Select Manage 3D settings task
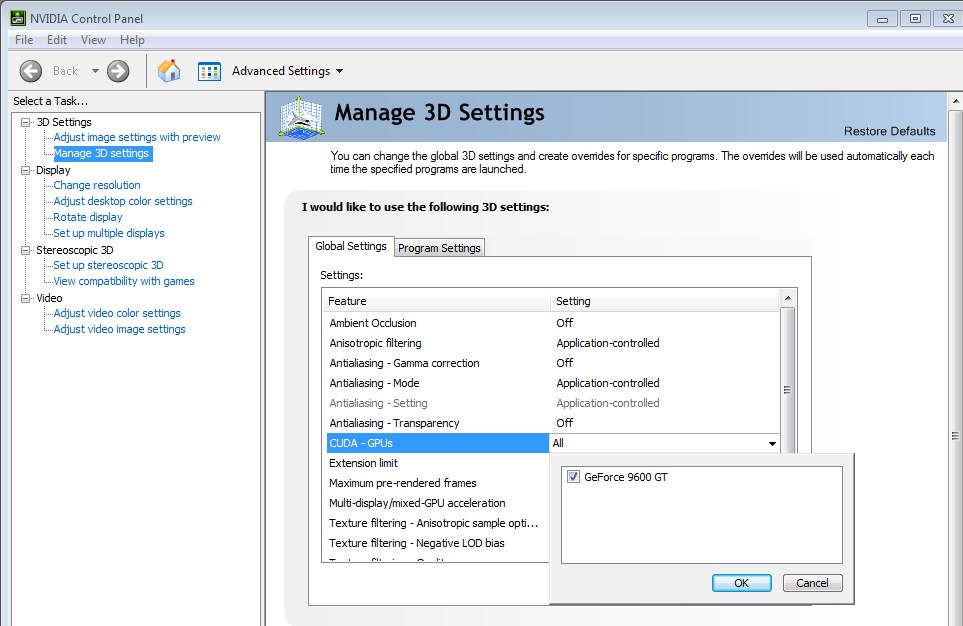Viewport: 963px width, 626px height. 101,153
